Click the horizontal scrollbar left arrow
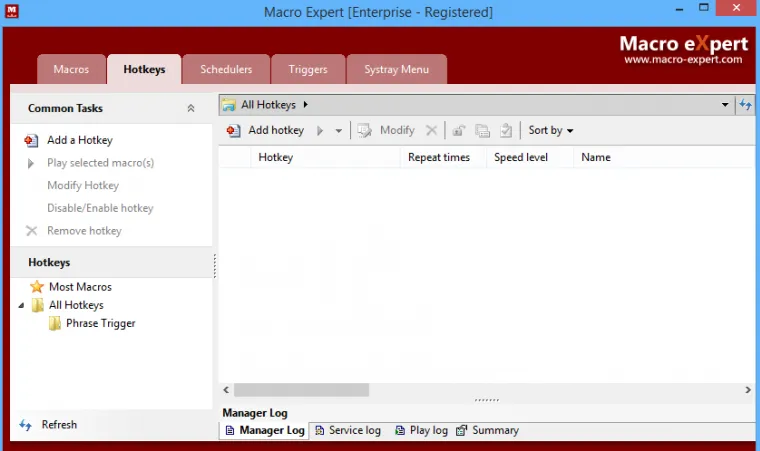Screen dimensions: 760x451 point(226,390)
